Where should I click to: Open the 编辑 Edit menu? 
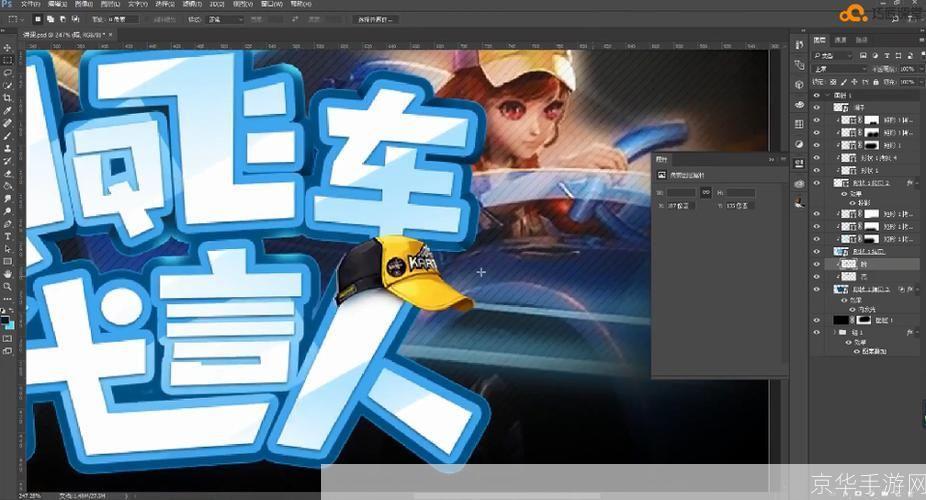pos(57,4)
